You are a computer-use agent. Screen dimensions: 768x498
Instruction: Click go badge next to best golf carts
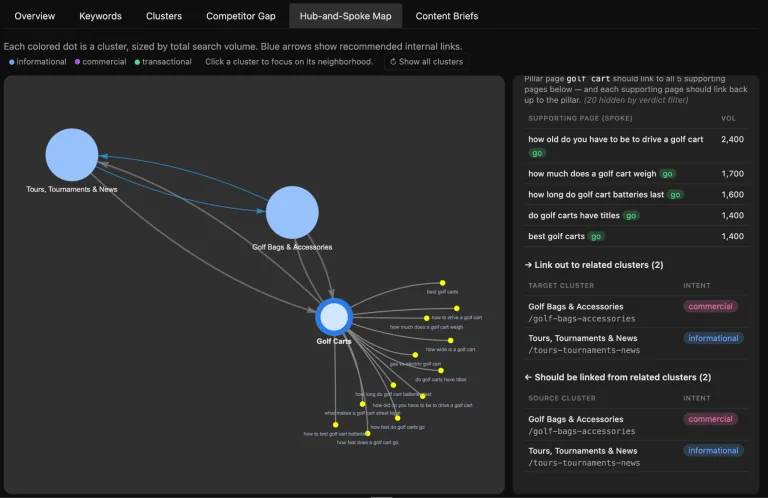click(596, 237)
